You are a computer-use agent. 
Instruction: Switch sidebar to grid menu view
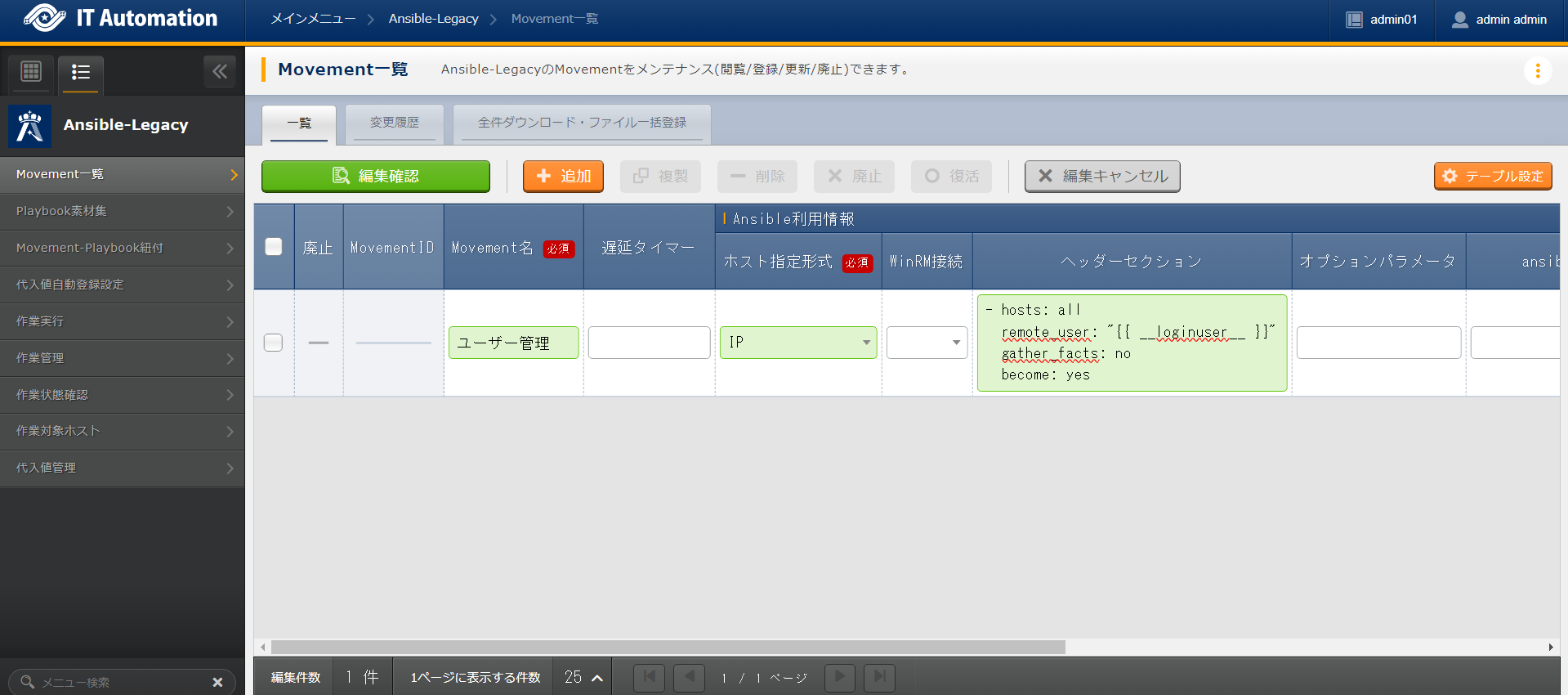point(31,72)
